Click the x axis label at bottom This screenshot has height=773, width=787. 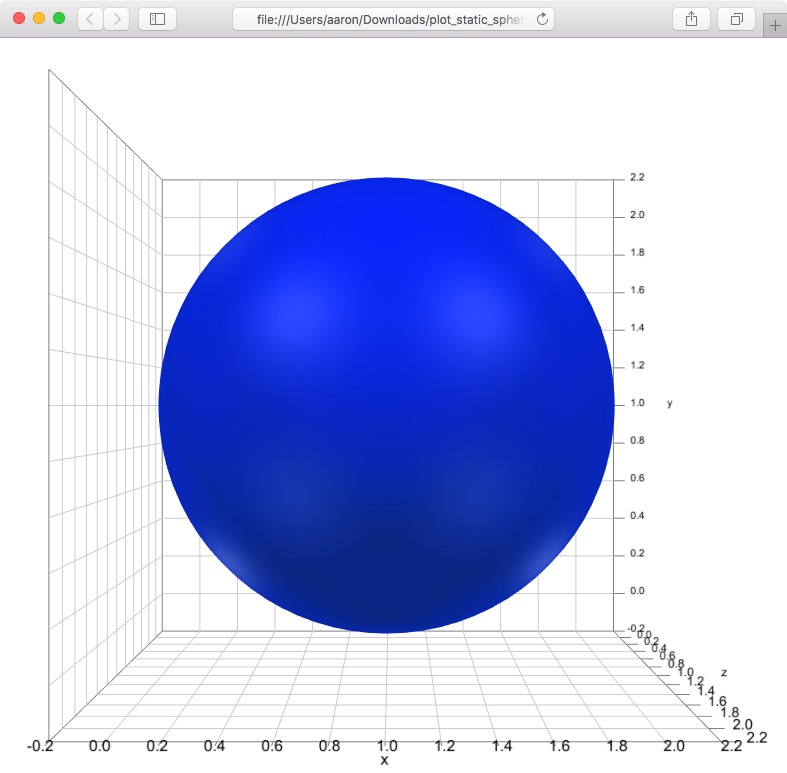point(384,760)
